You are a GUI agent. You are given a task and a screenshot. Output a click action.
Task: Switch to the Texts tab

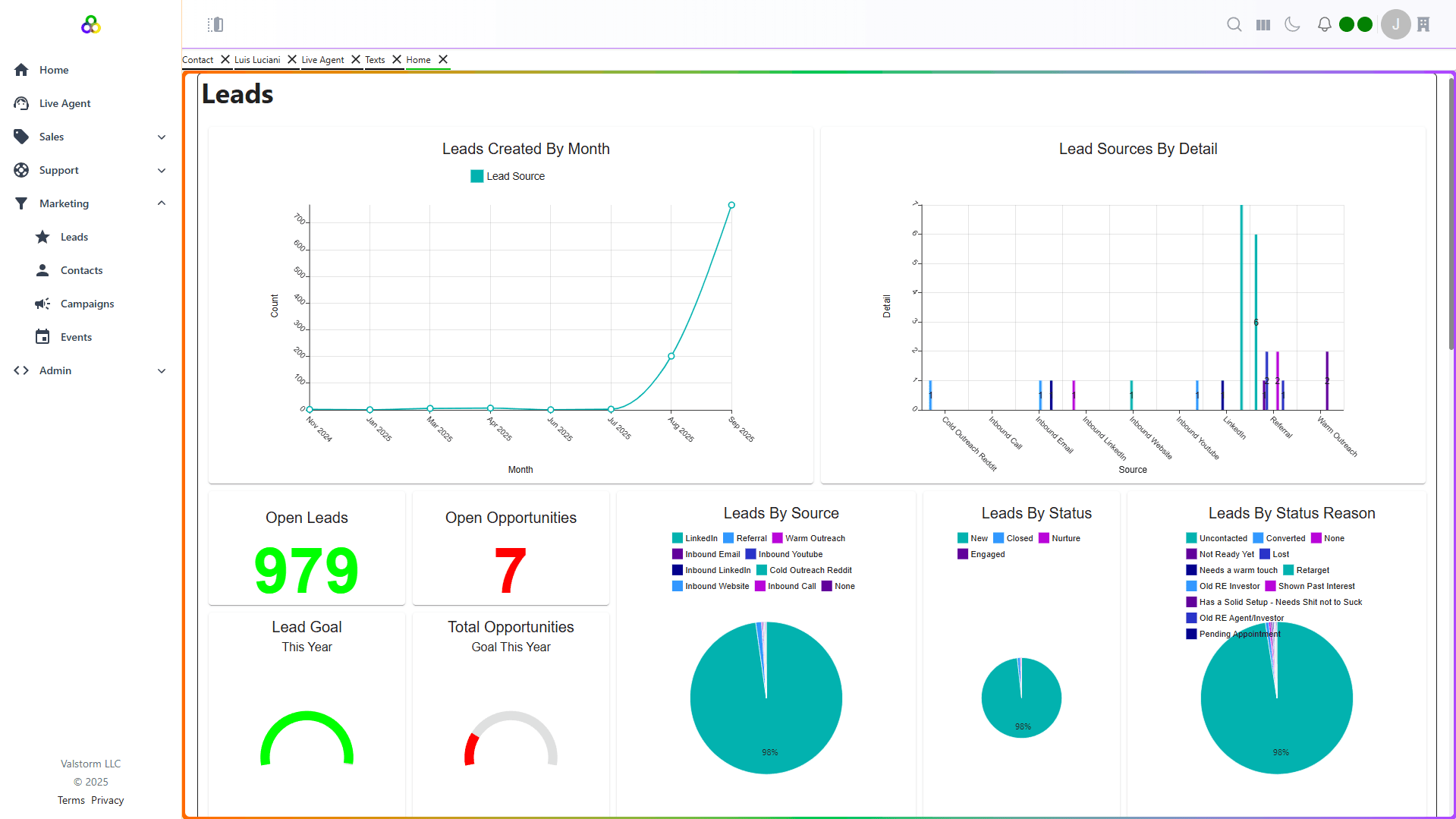374,60
